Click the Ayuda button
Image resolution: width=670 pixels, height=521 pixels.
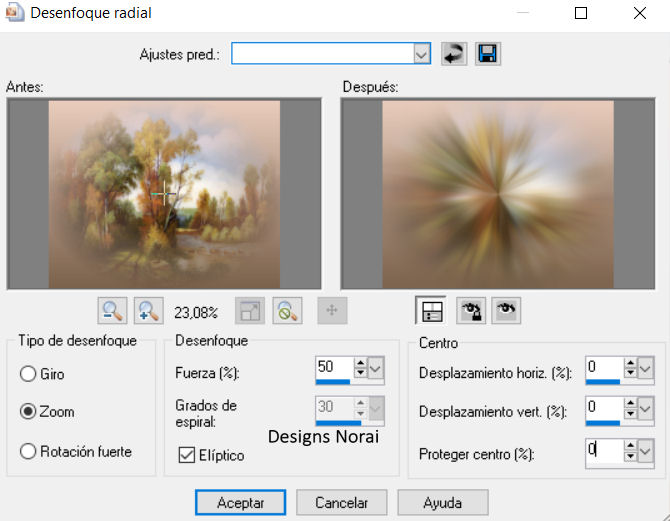443,503
